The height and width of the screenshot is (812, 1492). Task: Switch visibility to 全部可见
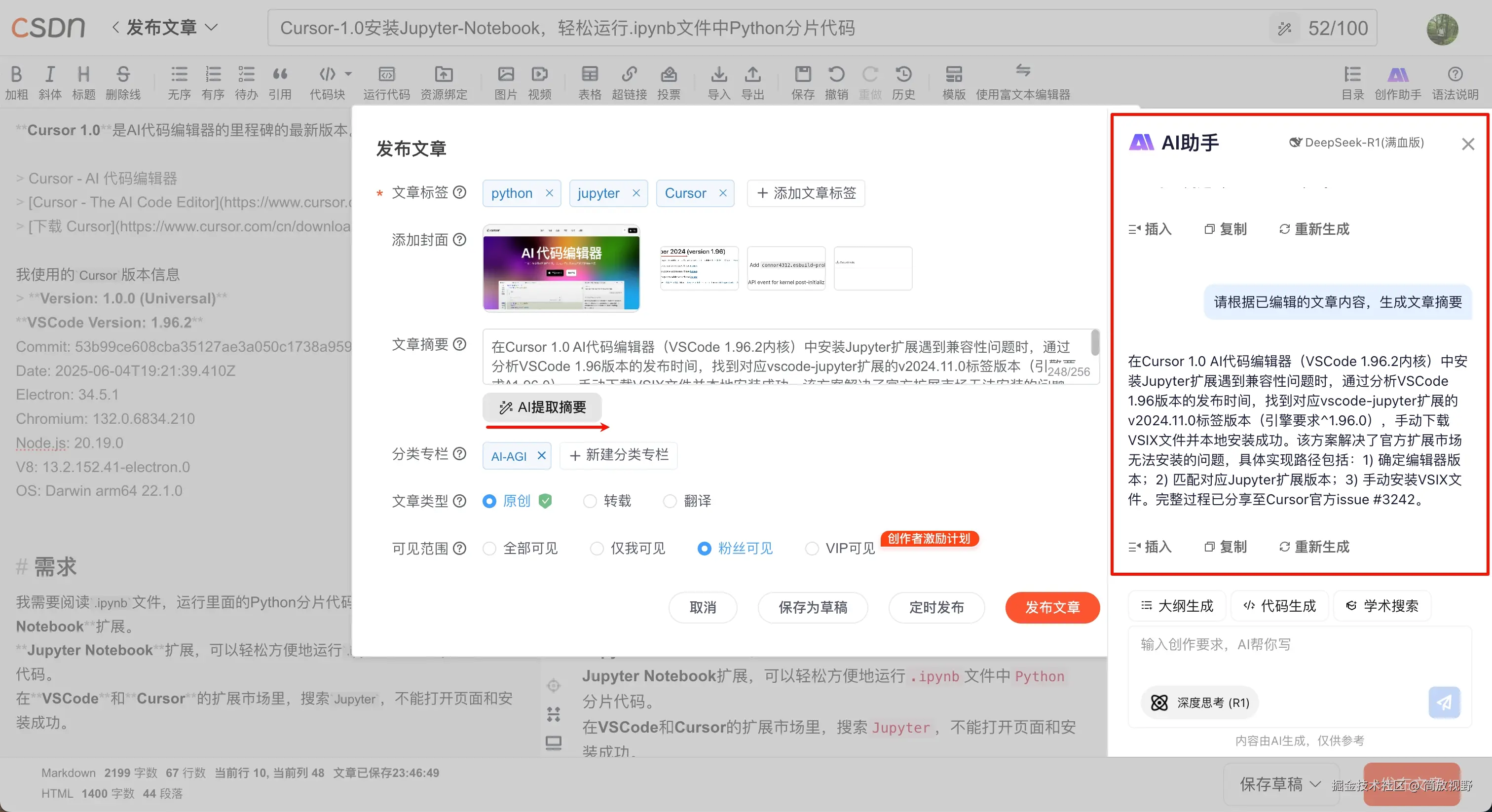489,549
